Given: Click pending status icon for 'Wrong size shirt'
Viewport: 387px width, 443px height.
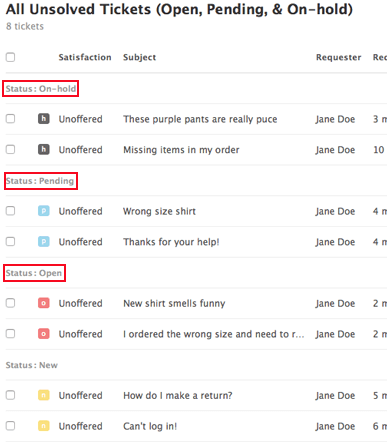Looking at the screenshot, I should pyautogui.click(x=44, y=211).
